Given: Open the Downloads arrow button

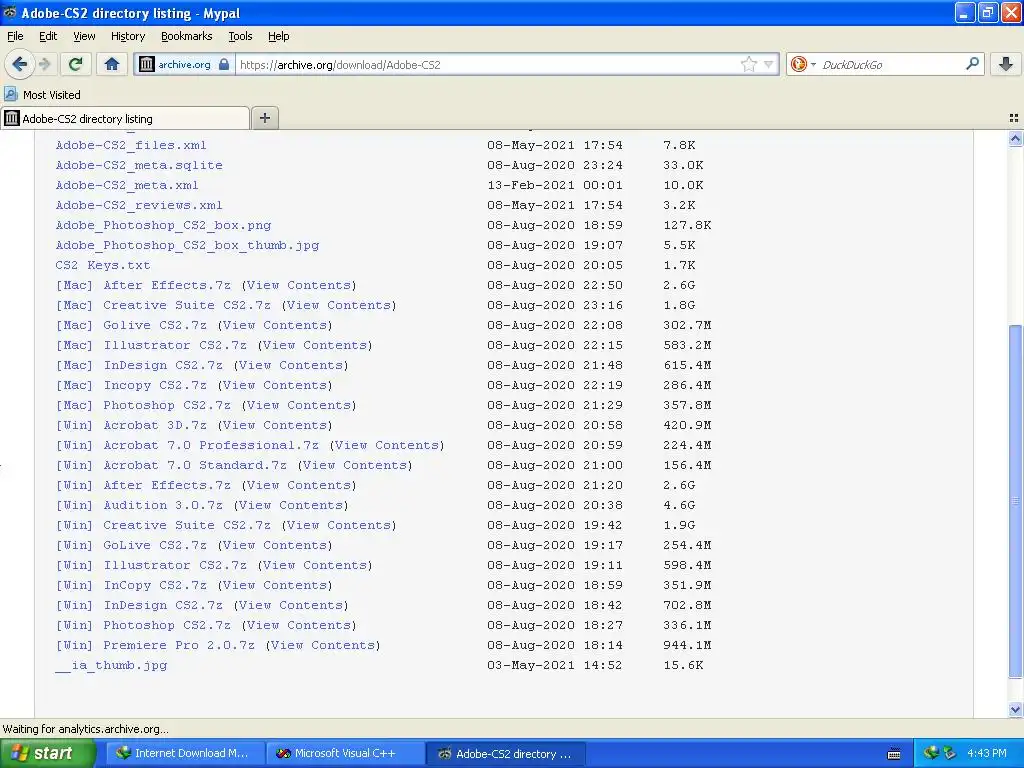Looking at the screenshot, I should pyautogui.click(x=1006, y=64).
